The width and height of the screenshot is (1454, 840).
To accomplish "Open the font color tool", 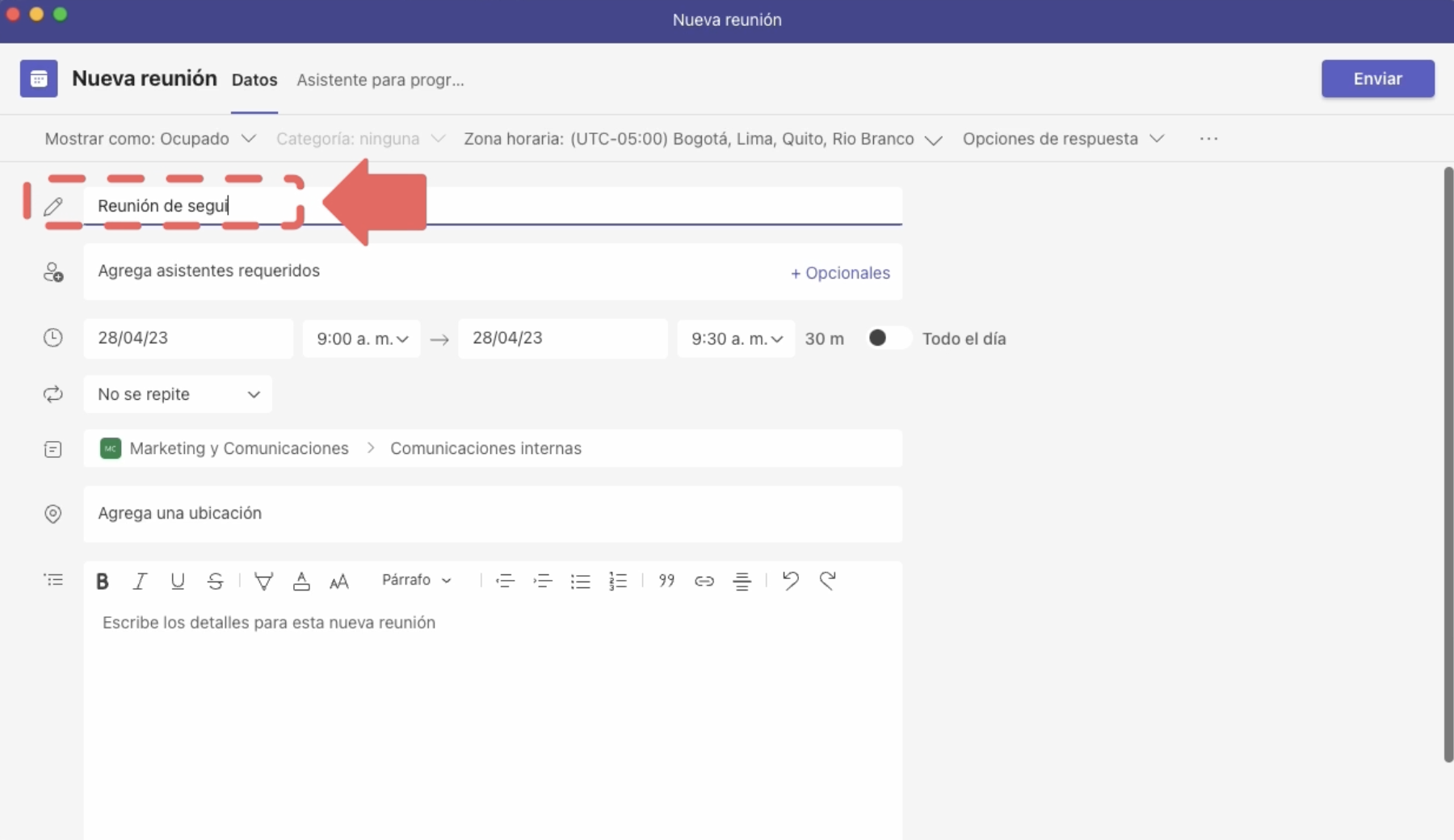I will 301,581.
